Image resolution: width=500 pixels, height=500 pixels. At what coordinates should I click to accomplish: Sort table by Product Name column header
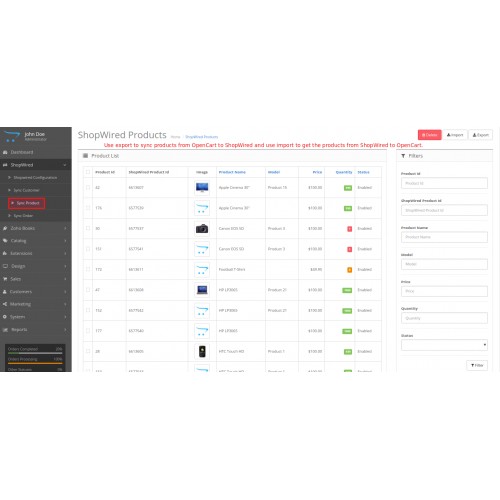coord(232,172)
